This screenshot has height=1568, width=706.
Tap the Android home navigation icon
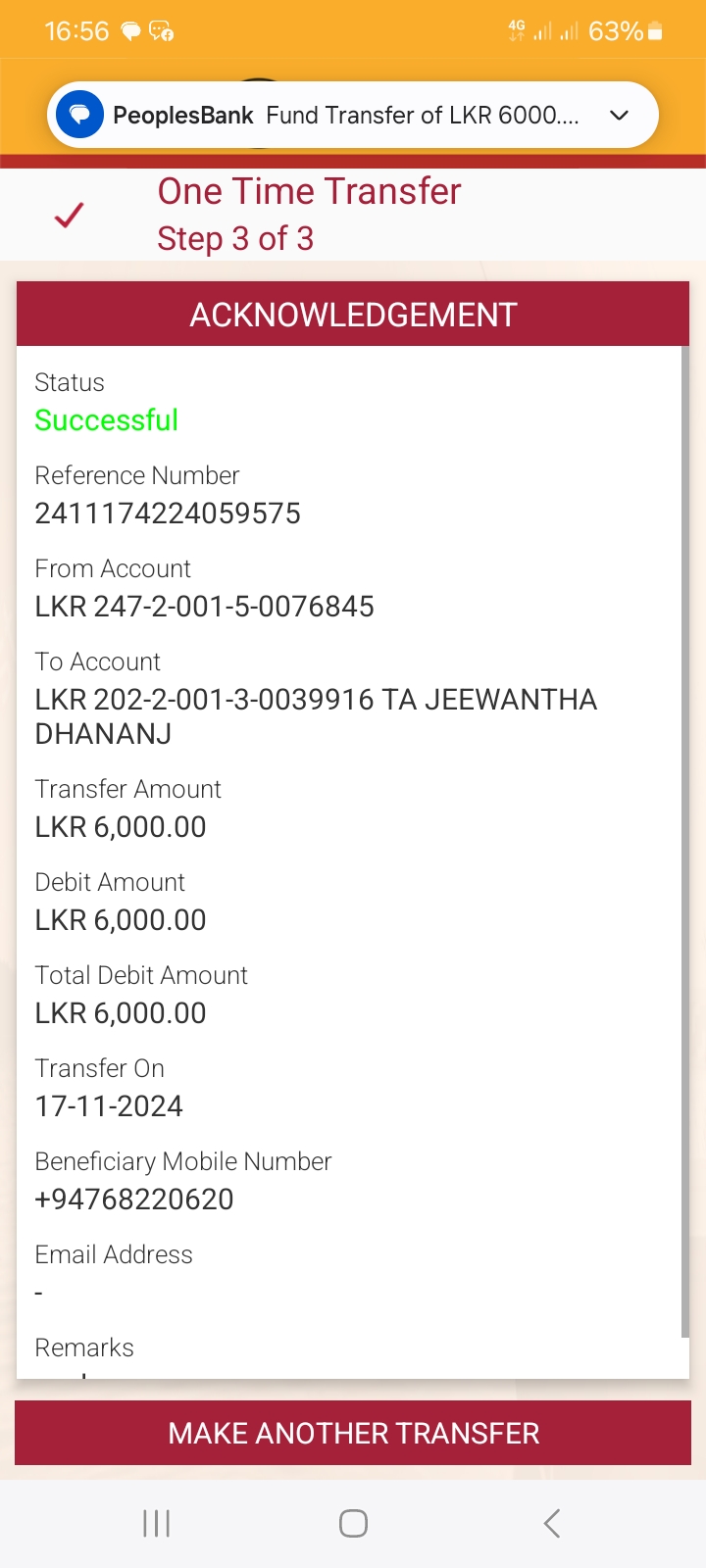tap(353, 1523)
